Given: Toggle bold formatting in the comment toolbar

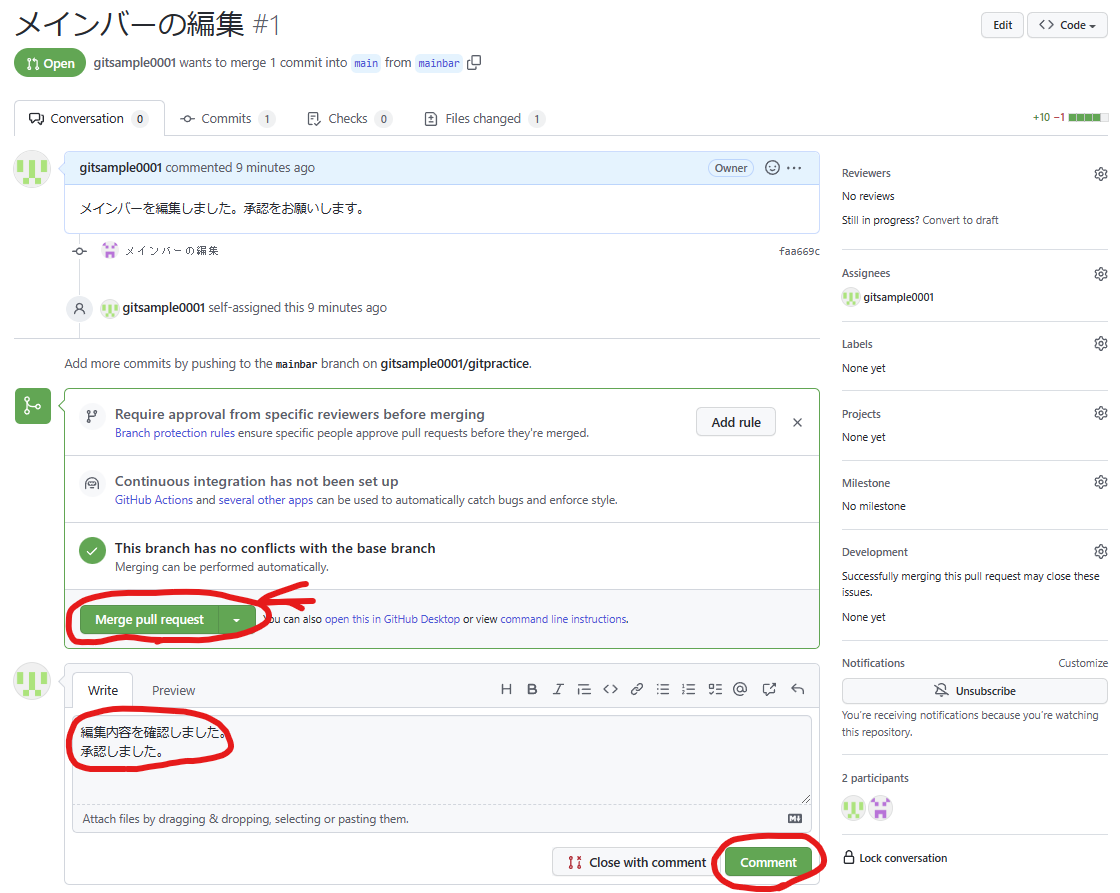Looking at the screenshot, I should pos(532,689).
